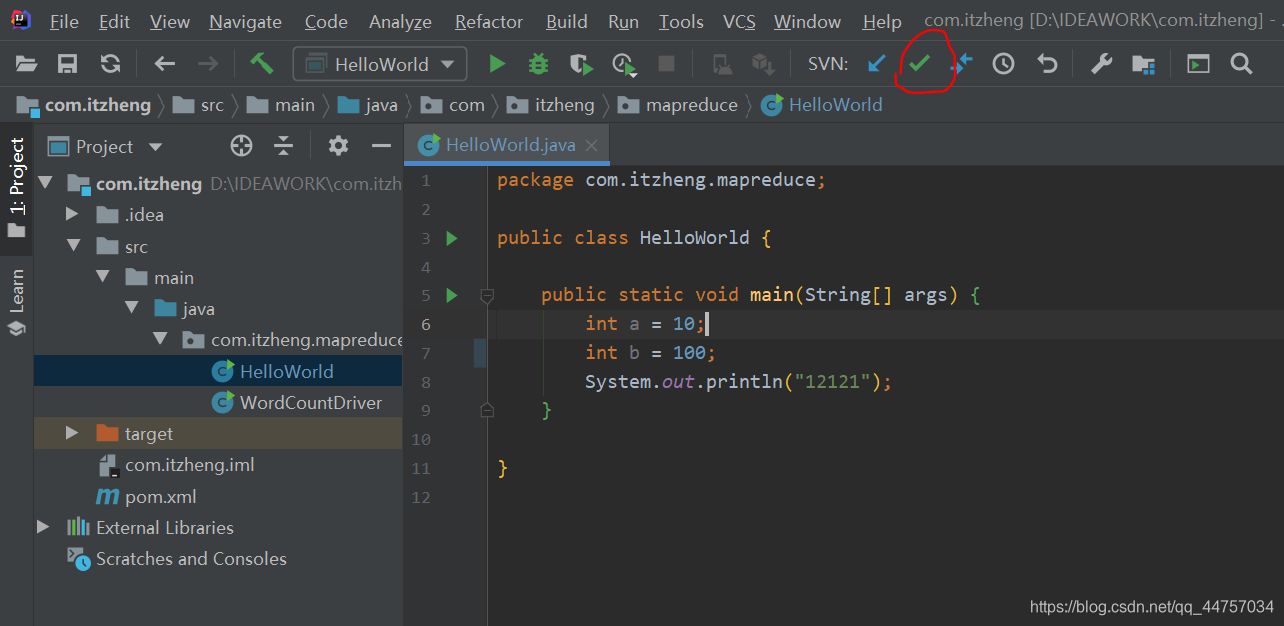Start debugging with the Debug bug icon
This screenshot has width=1284, height=626.
tap(539, 65)
